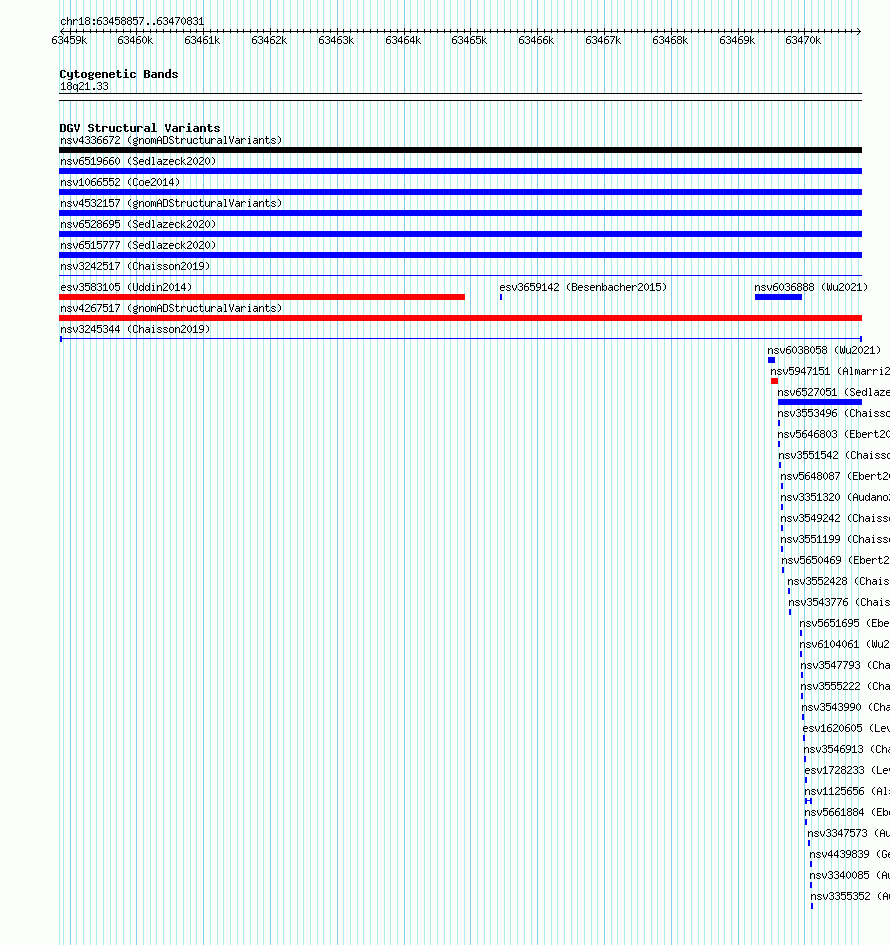Screen dimensions: 890x945
Task: Click the chr18:63458857..63470831 region label
Action: (x=132, y=21)
